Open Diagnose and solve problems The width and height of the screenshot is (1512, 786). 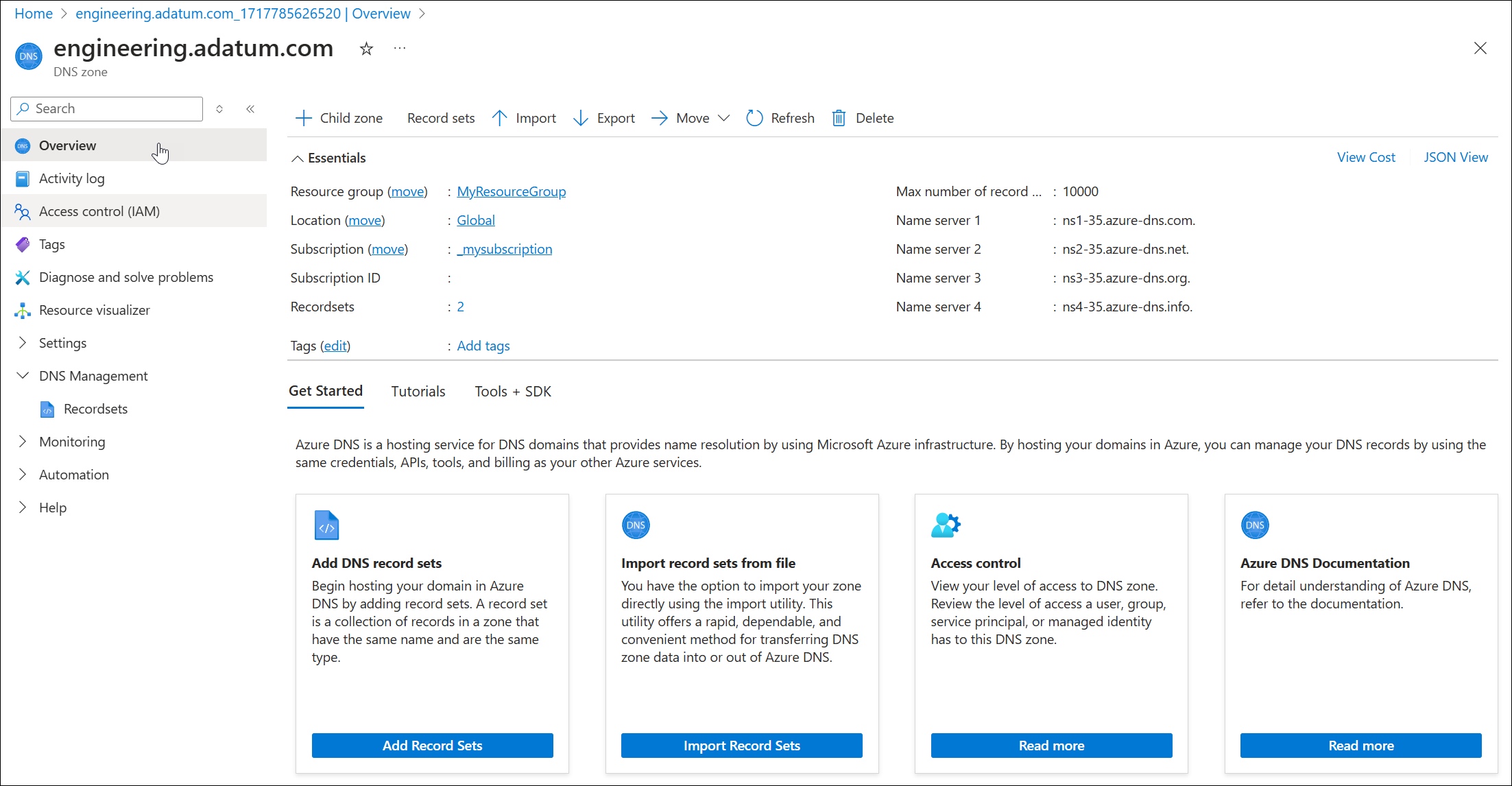126,277
